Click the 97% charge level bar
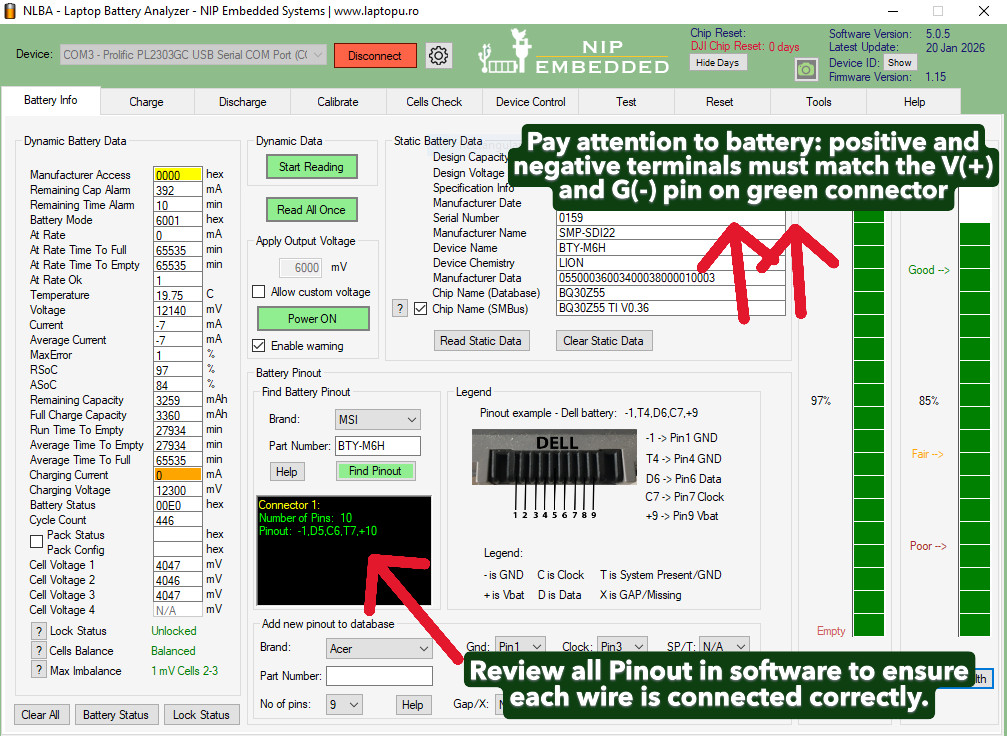The width and height of the screenshot is (1007, 736). pos(869,424)
